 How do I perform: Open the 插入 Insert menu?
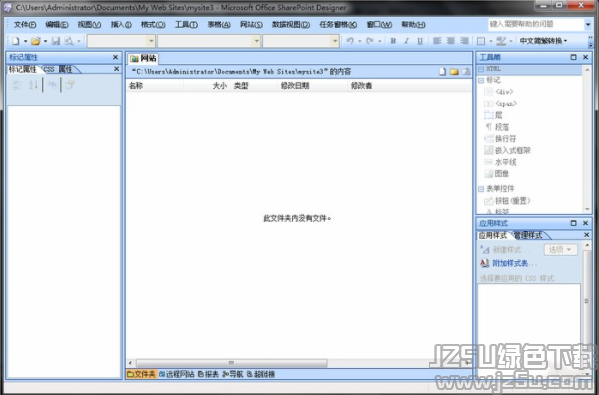pos(121,24)
